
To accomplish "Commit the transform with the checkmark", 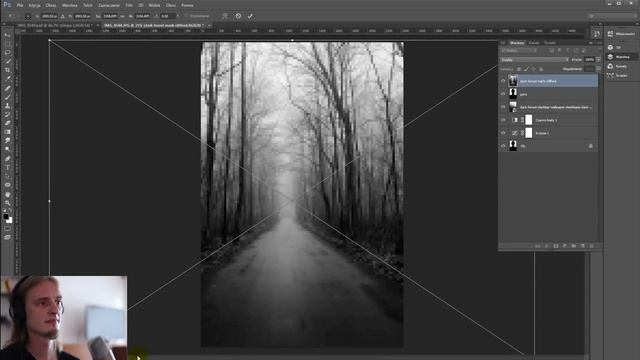I will click(250, 16).
